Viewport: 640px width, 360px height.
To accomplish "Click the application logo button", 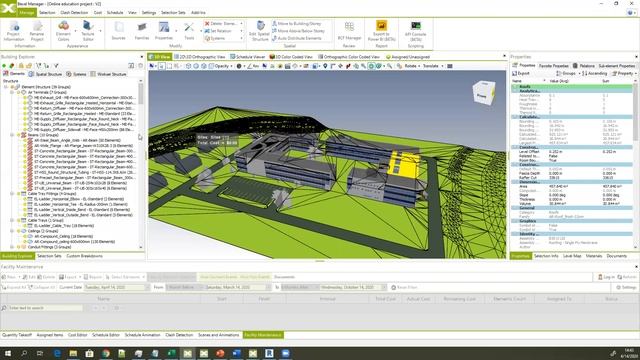I will (8, 8).
